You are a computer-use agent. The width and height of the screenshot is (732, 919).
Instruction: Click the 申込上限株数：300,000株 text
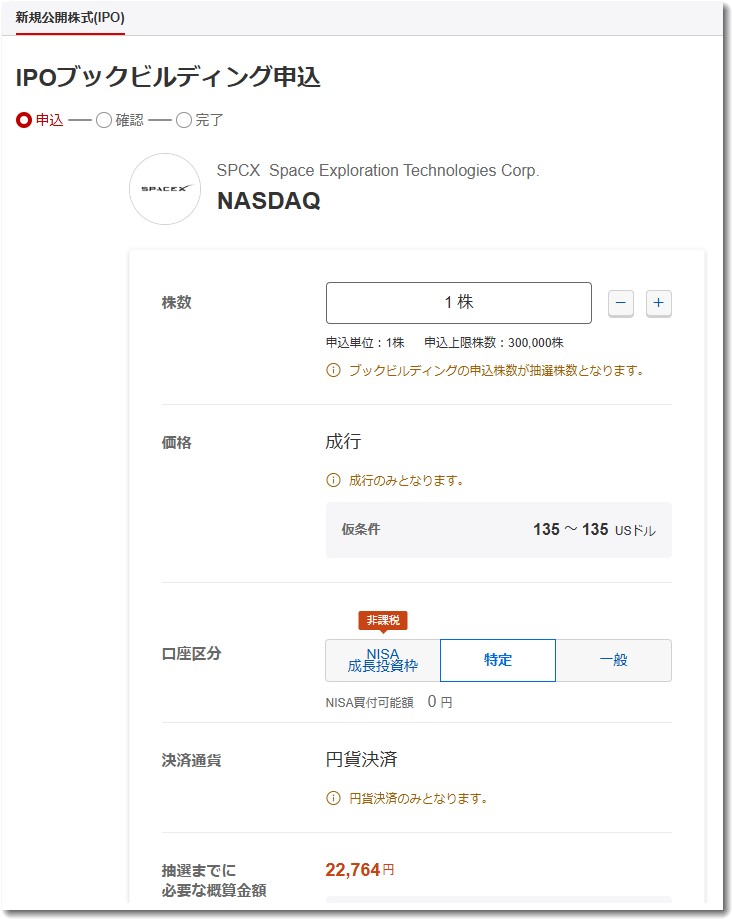pos(493,343)
